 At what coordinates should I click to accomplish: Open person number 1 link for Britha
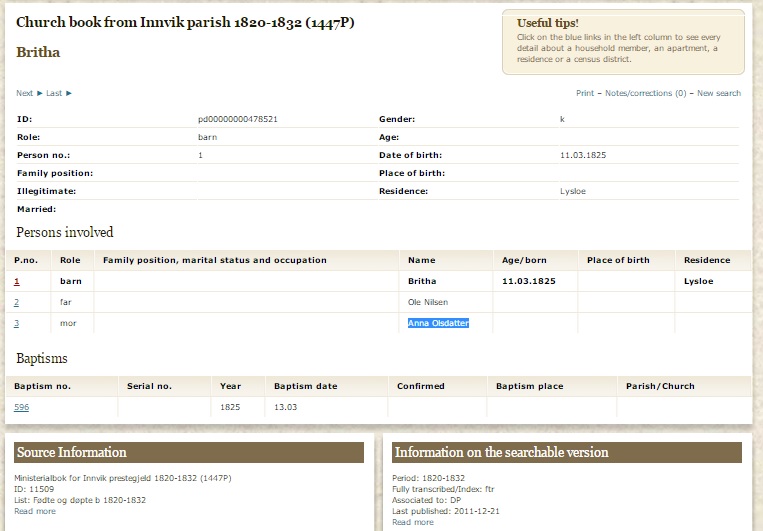(x=16, y=282)
